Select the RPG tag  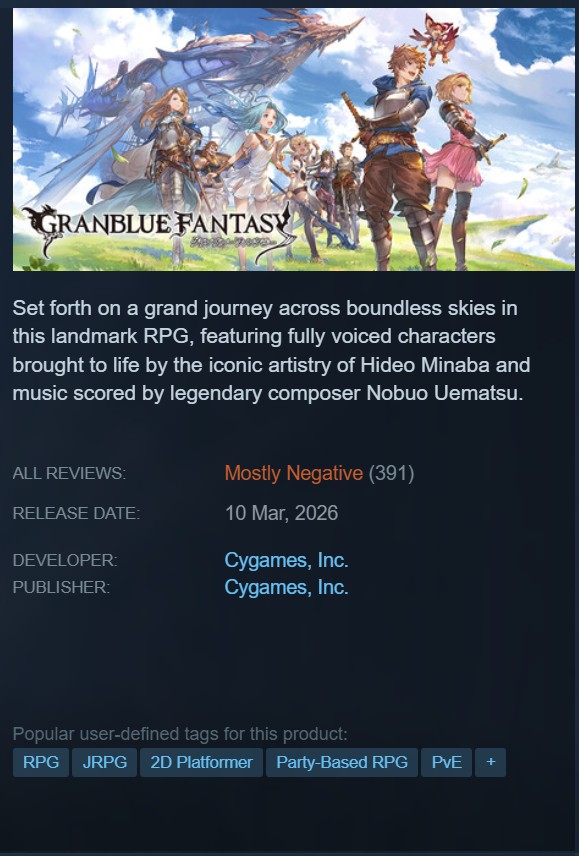pyautogui.click(x=41, y=762)
